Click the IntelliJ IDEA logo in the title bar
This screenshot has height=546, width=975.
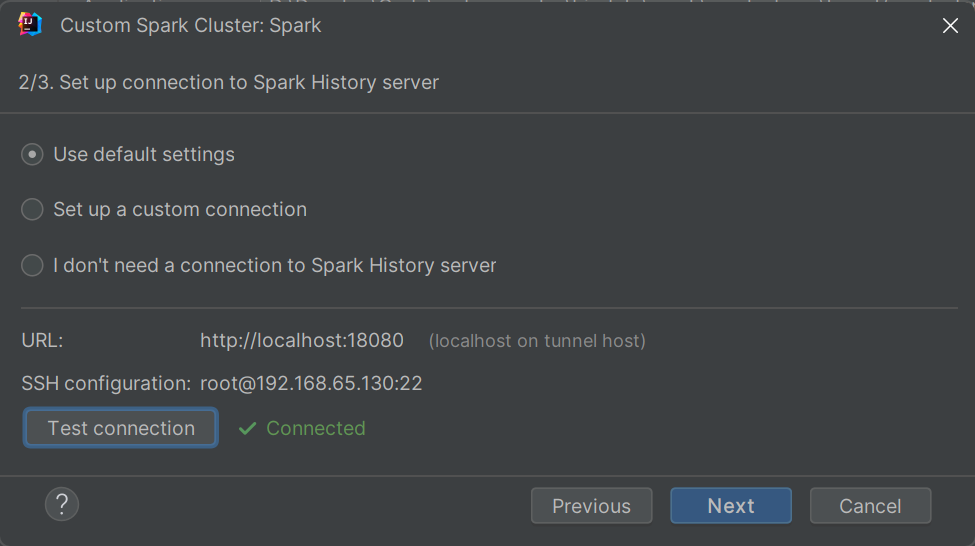point(30,25)
